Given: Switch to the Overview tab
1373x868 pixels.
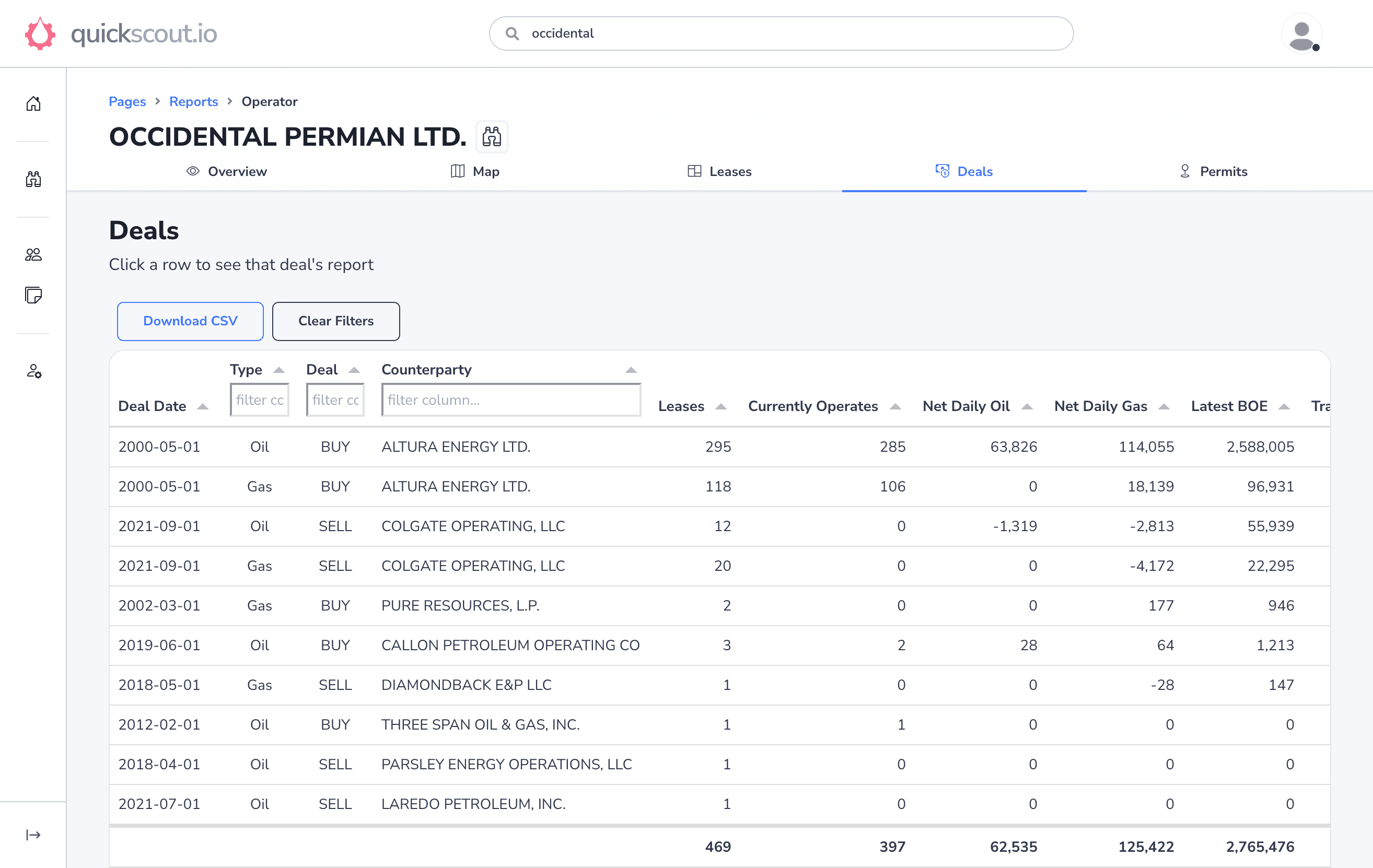Looking at the screenshot, I should tap(226, 171).
